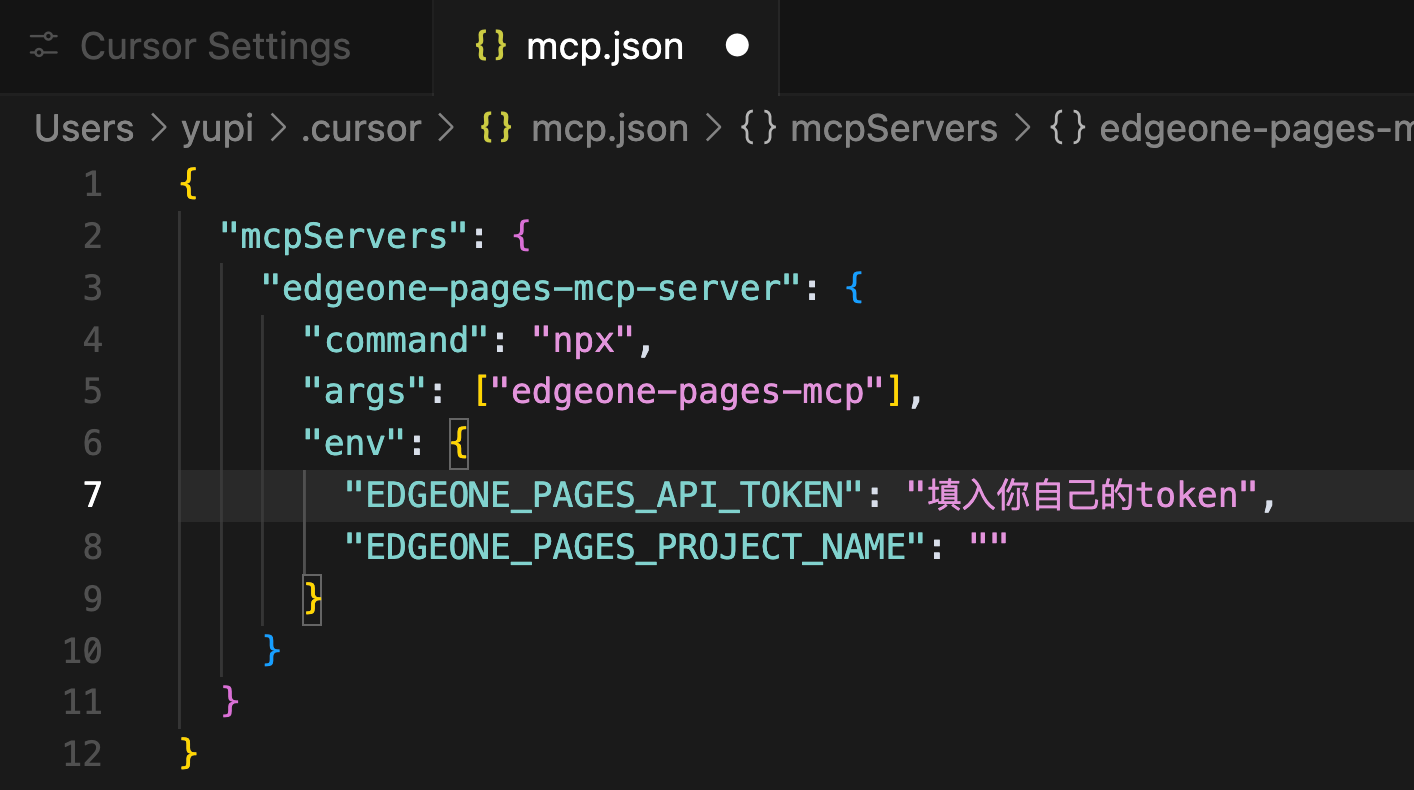The width and height of the screenshot is (1414, 790).
Task: Click the unsaved dot on mcp.json tab
Action: click(737, 46)
